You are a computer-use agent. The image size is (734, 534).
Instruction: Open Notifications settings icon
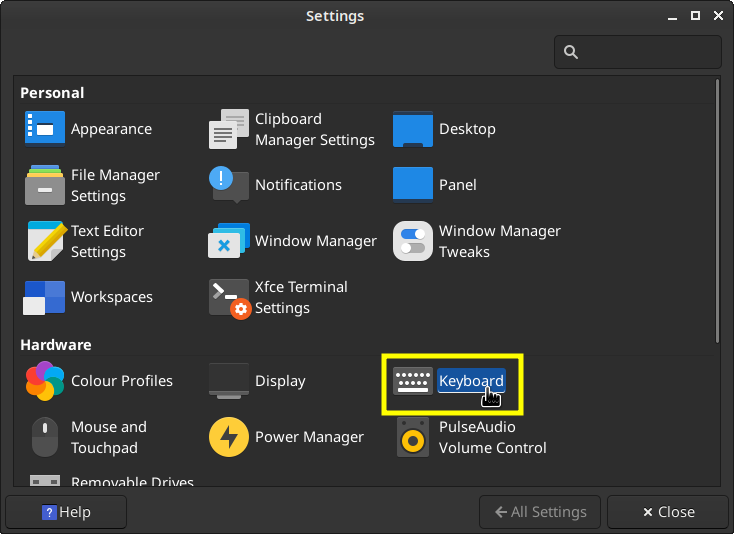tap(229, 185)
